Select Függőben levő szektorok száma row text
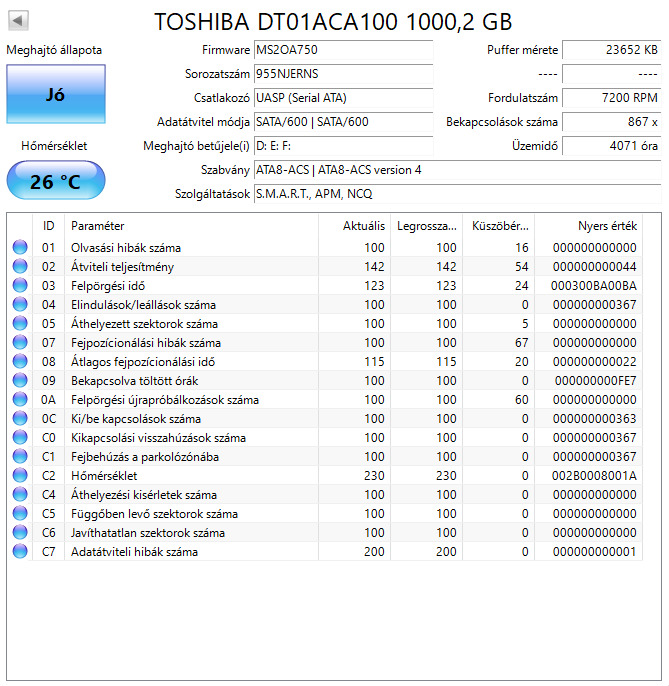669x686 pixels. click(154, 514)
